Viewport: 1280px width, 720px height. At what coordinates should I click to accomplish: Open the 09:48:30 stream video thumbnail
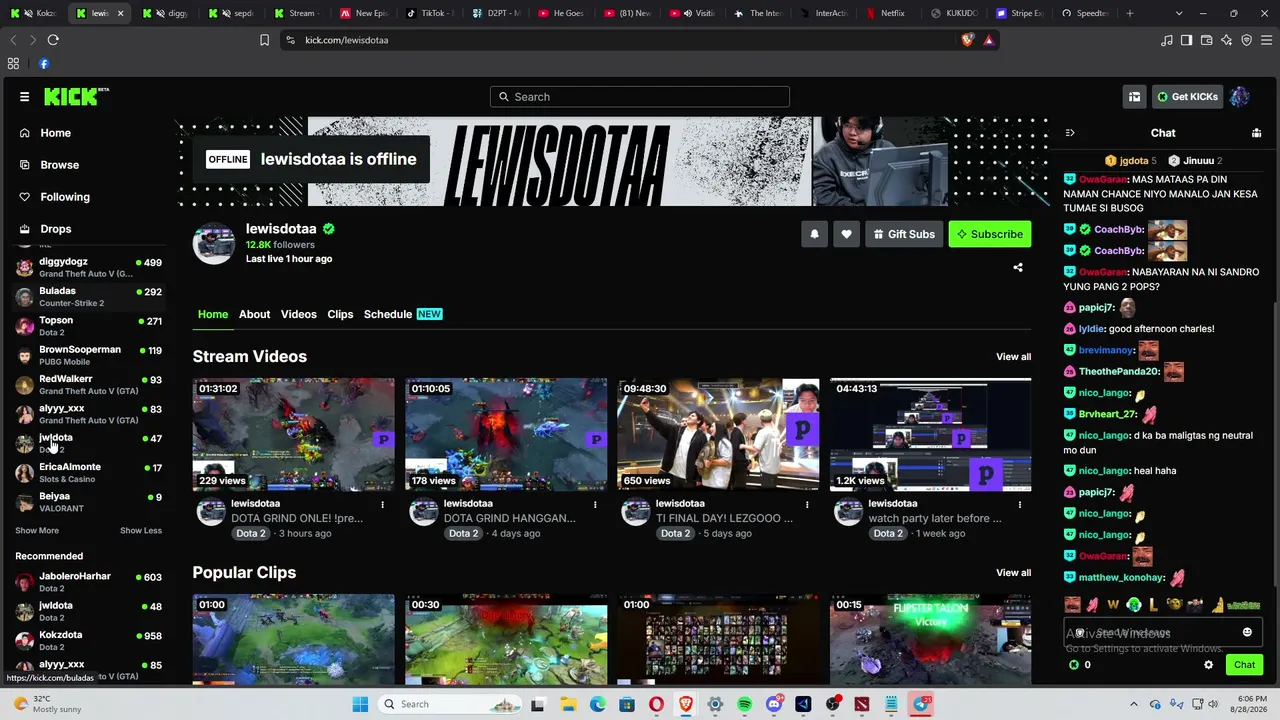718,434
